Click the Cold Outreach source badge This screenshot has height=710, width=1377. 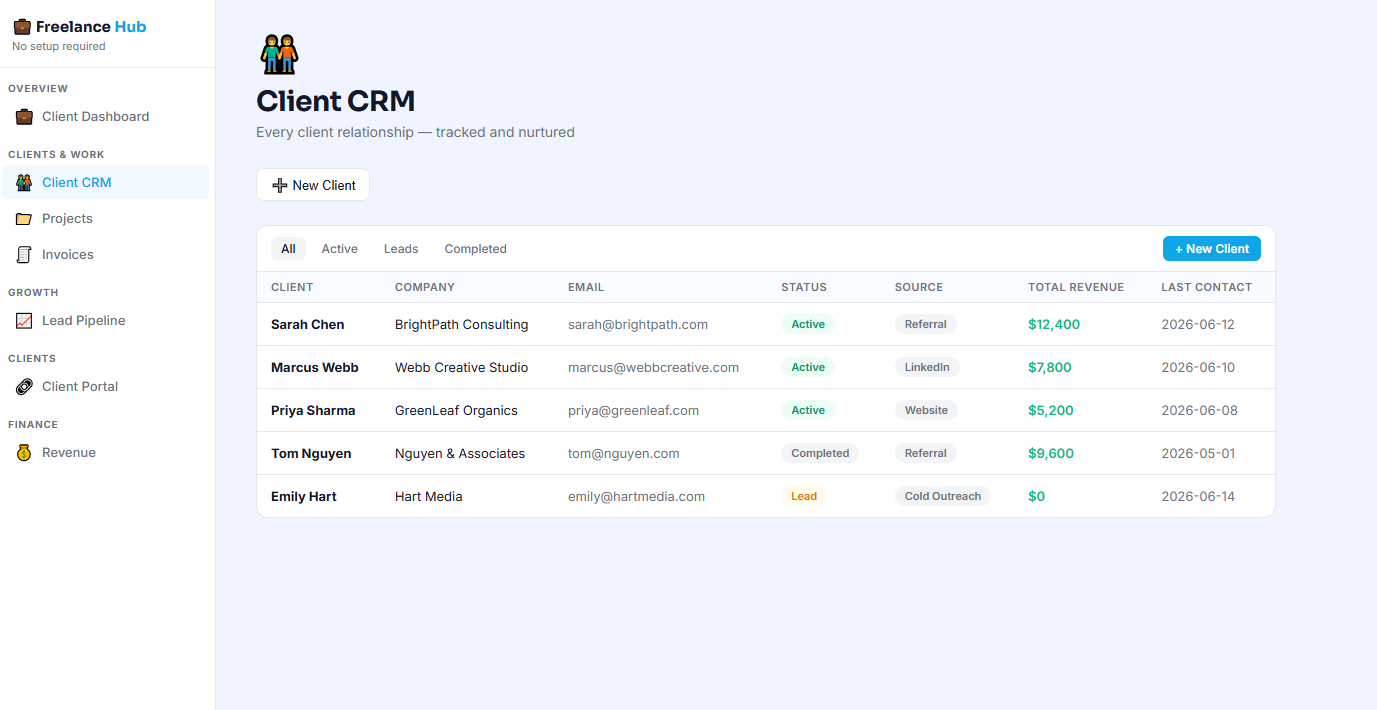(943, 496)
